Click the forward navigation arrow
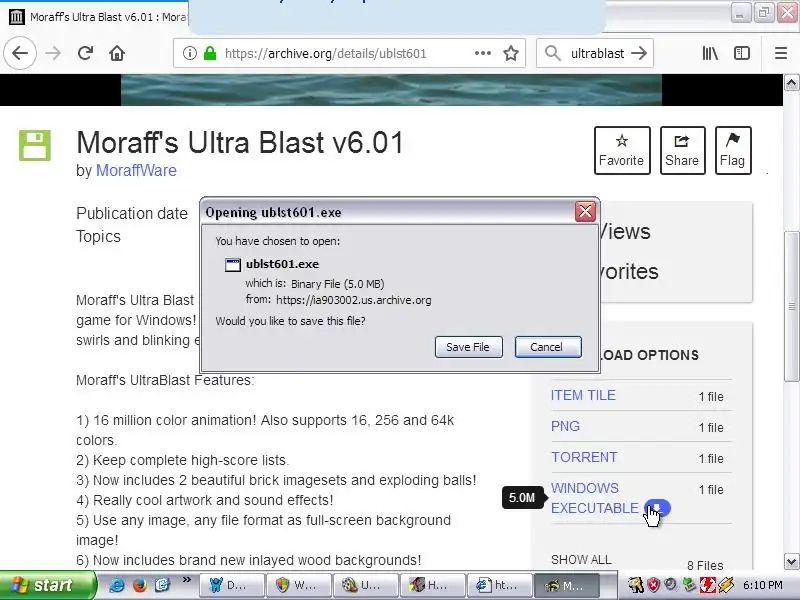 (x=53, y=53)
